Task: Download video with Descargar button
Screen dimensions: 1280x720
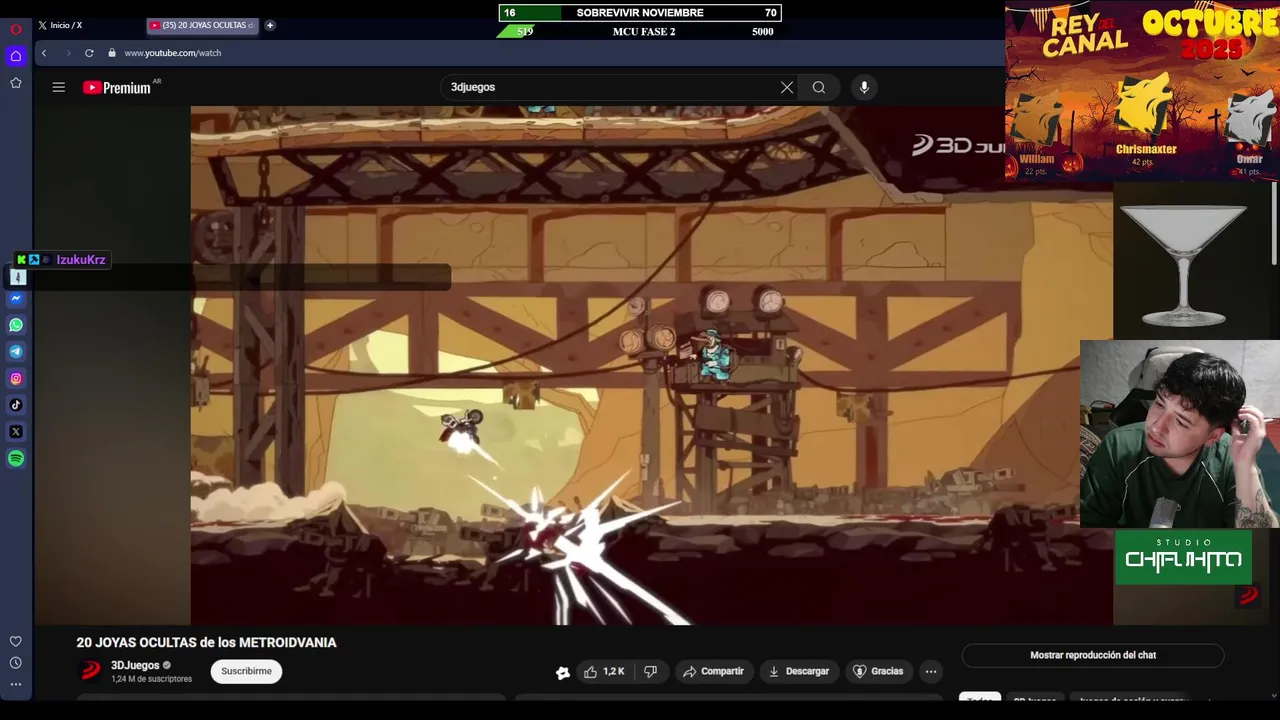Action: [x=798, y=671]
